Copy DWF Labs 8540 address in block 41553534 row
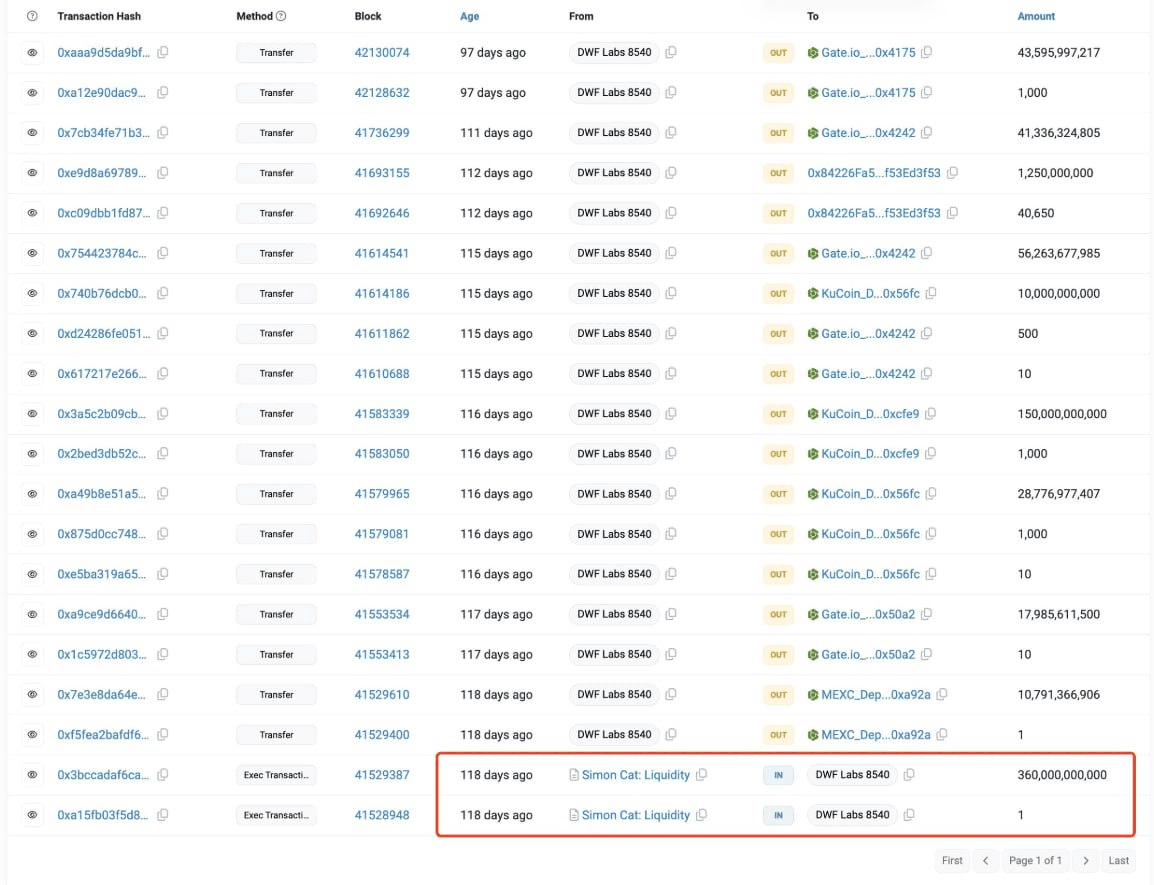Image resolution: width=1154 pixels, height=885 pixels. coord(670,614)
